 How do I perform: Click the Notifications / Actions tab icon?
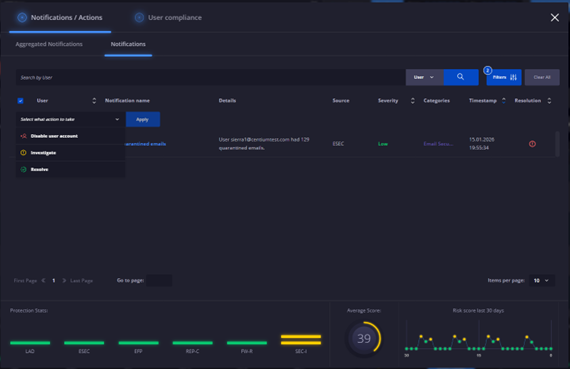pyautogui.click(x=22, y=17)
